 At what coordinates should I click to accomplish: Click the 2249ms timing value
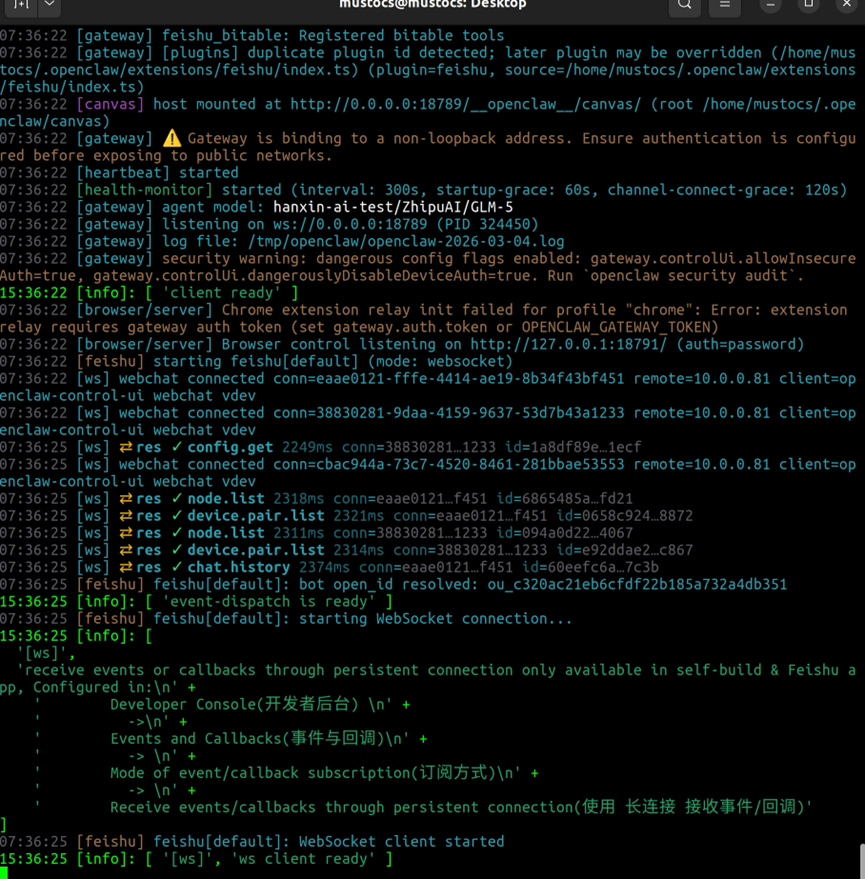[x=307, y=447]
